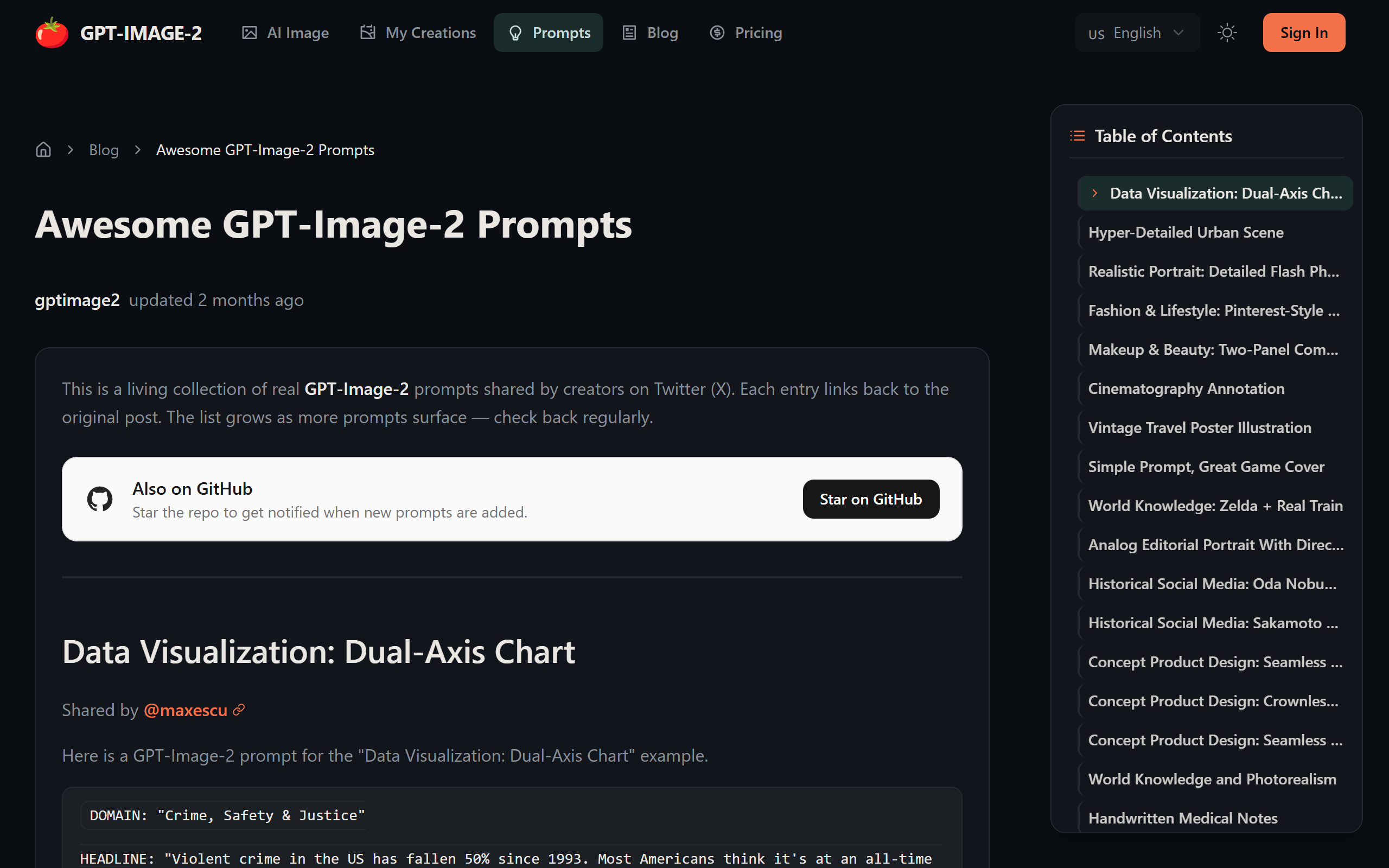Click the Also on GitHub heading
Image resolution: width=1389 pixels, height=868 pixels.
192,489
